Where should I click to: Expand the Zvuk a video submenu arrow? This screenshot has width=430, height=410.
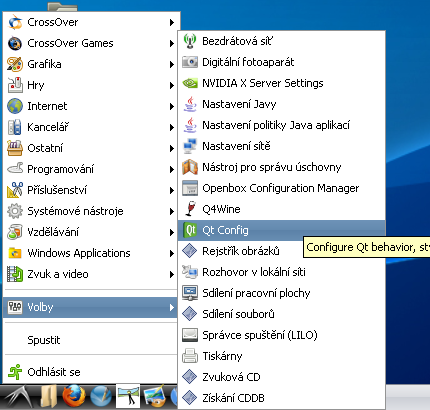[172, 274]
